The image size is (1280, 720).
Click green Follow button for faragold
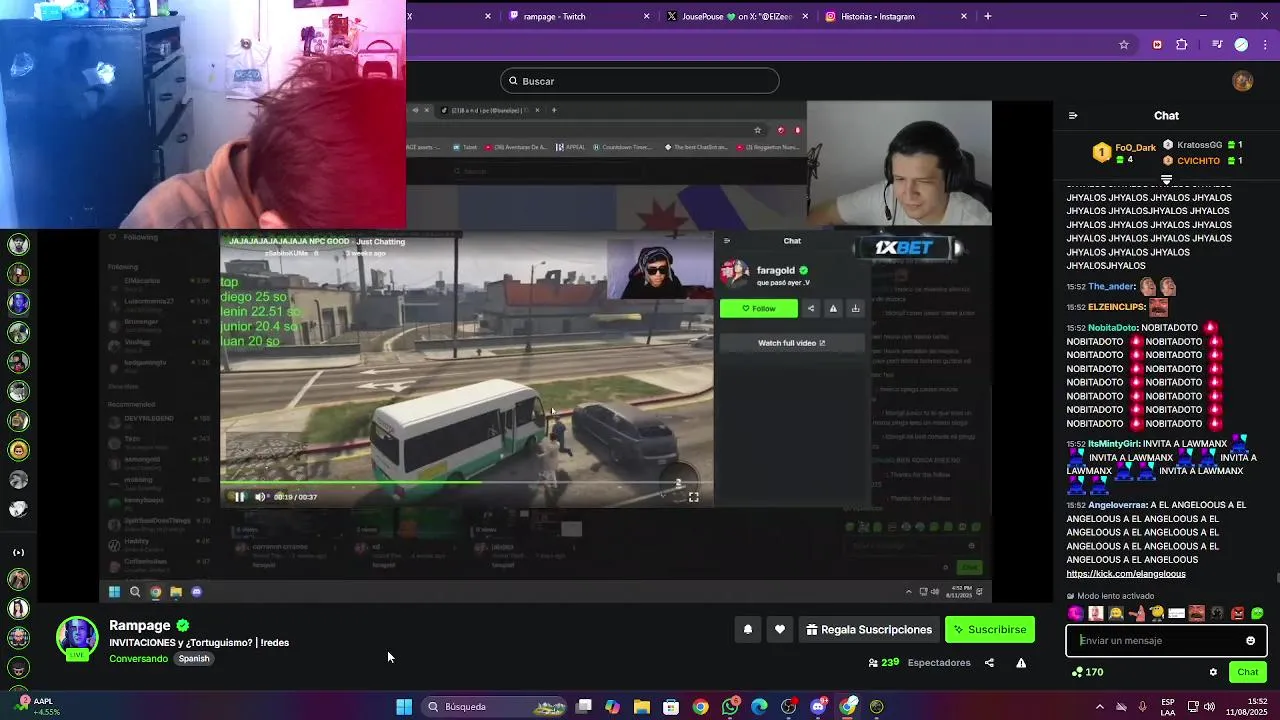tap(759, 308)
